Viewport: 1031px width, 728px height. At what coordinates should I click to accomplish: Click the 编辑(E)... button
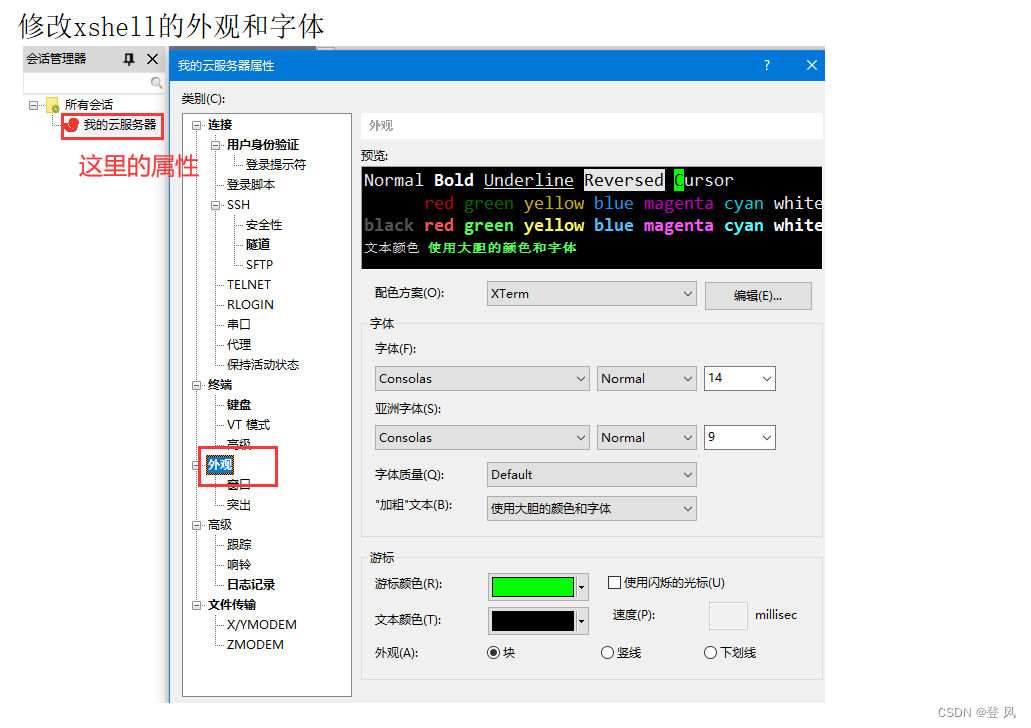tap(758, 296)
